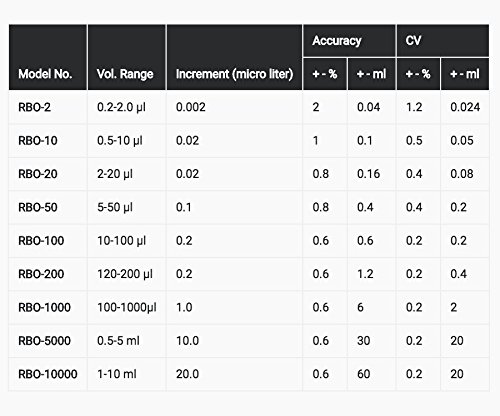Select the 100-1000µl volume range cell
Viewport: 500px width, 416px height.
[127, 307]
